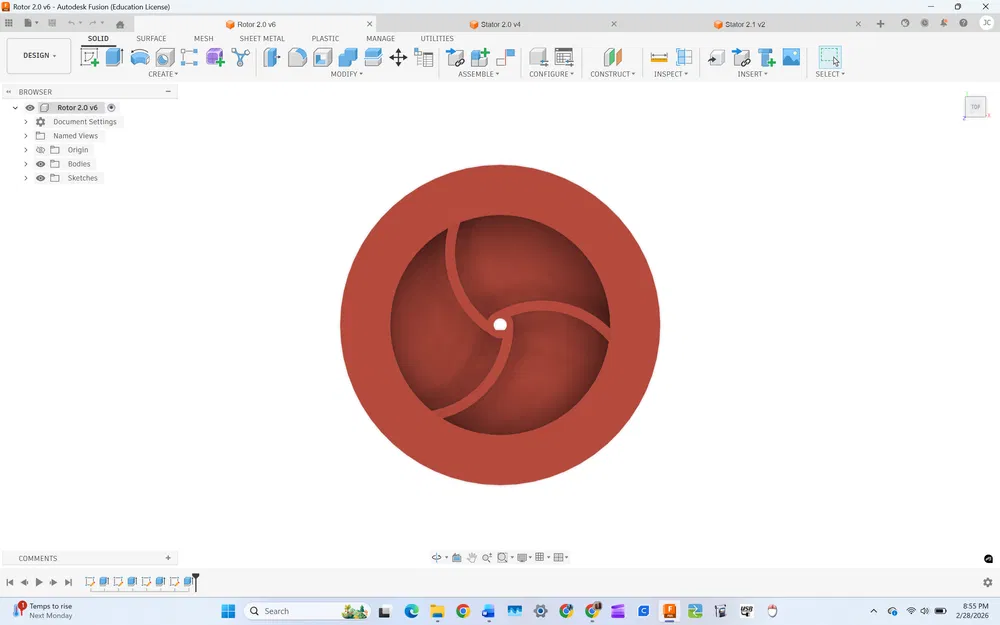Play the timeline history
Viewport: 1000px width, 625px height.
coord(39,582)
